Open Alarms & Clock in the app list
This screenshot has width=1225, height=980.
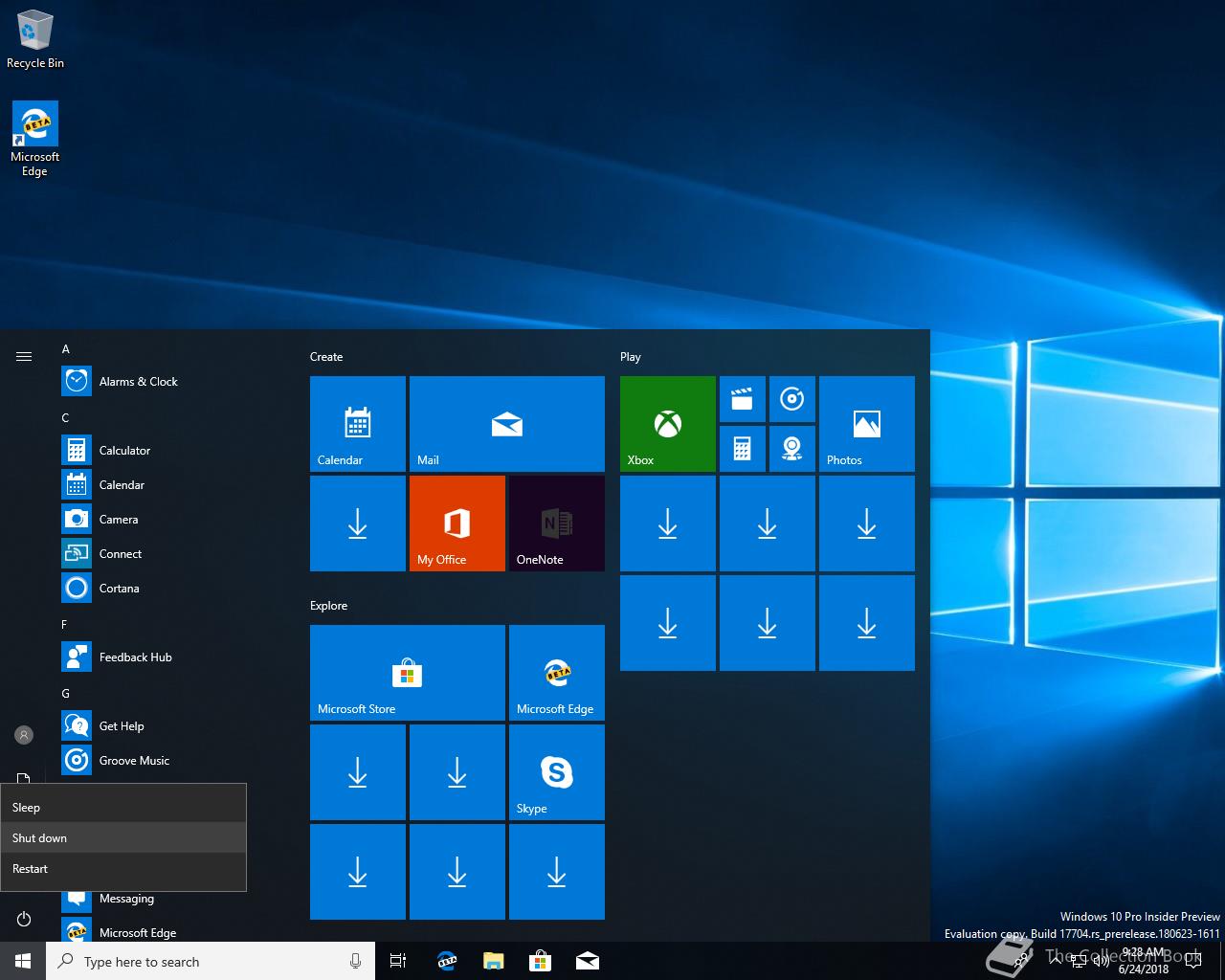(172, 381)
